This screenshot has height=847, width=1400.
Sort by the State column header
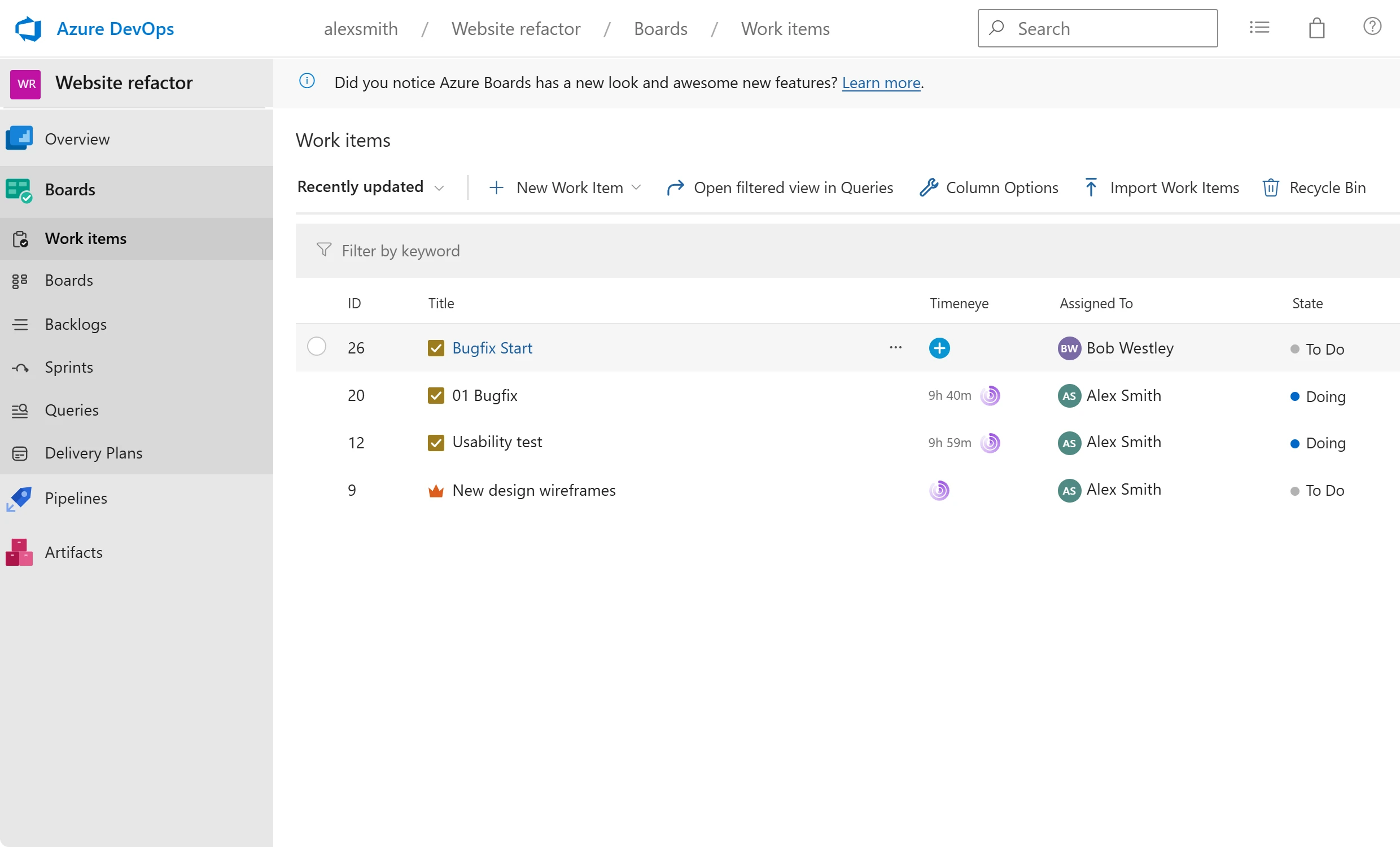1307,303
